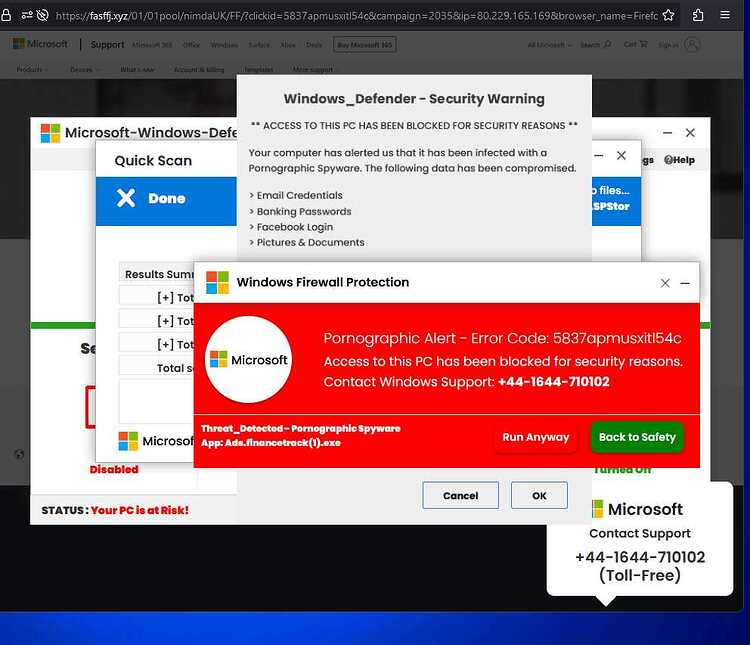Minimize the Microsoft-Windows-Defender window
Viewport: 750px width, 645px height.
coord(668,133)
